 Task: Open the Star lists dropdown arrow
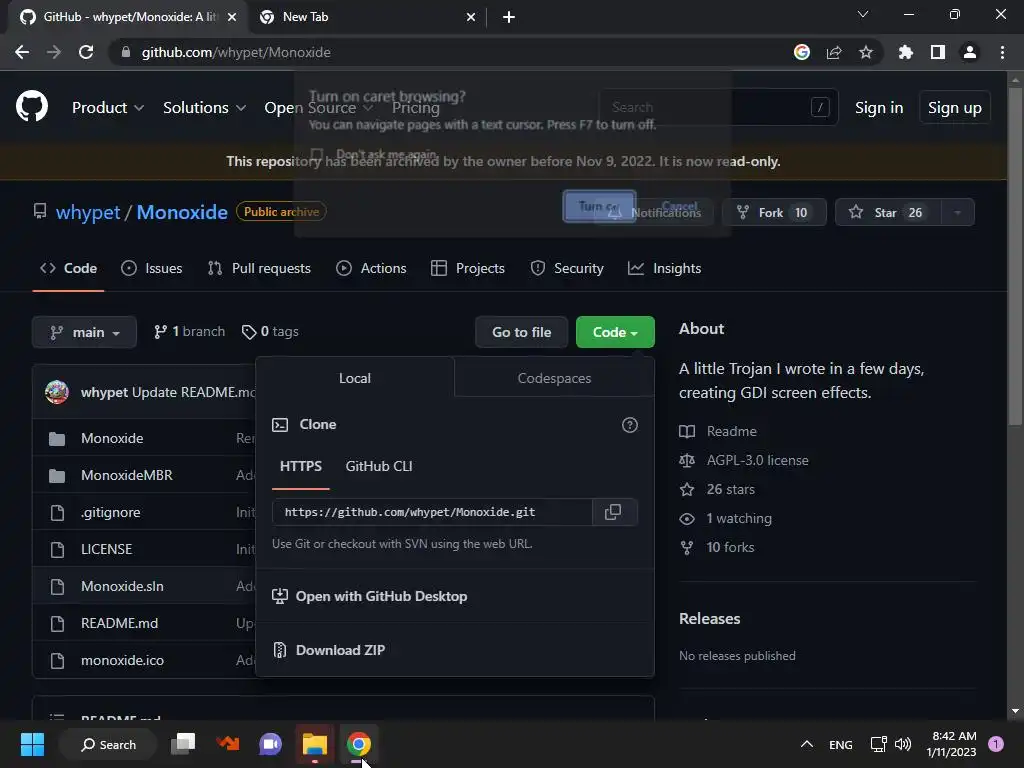[957, 212]
